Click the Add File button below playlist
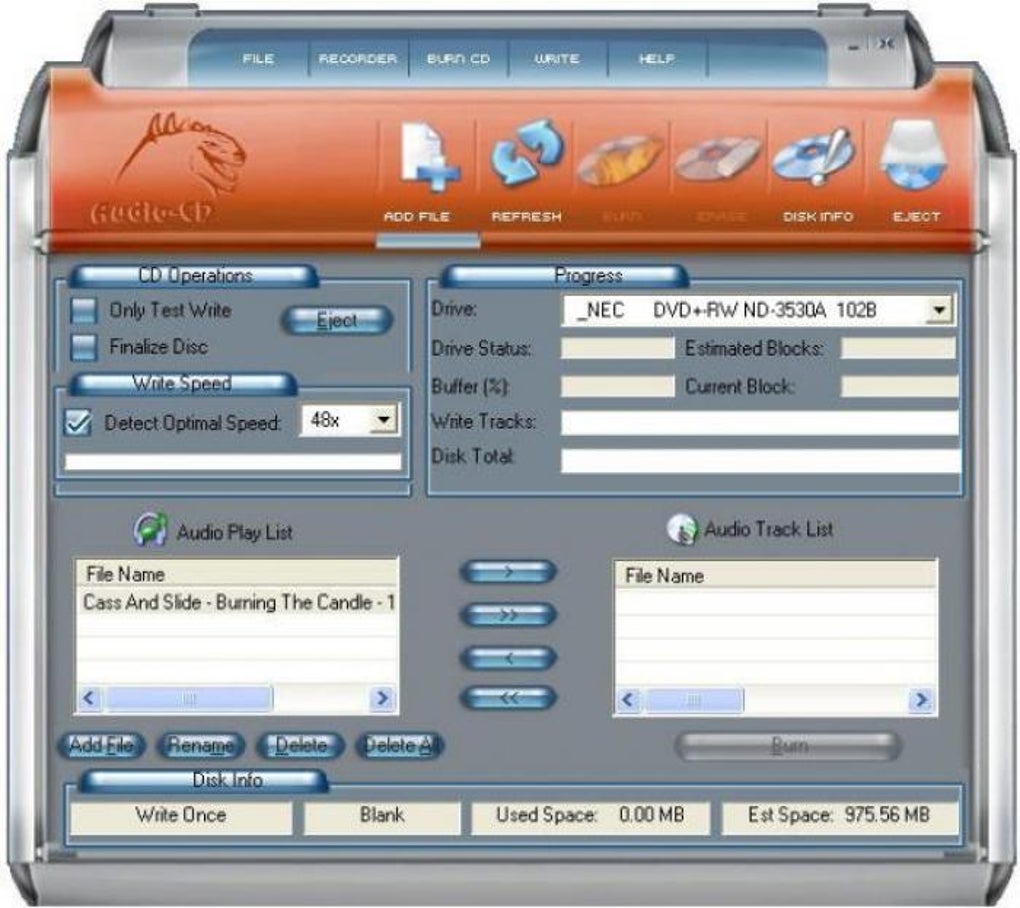1020x908 pixels. (x=102, y=745)
